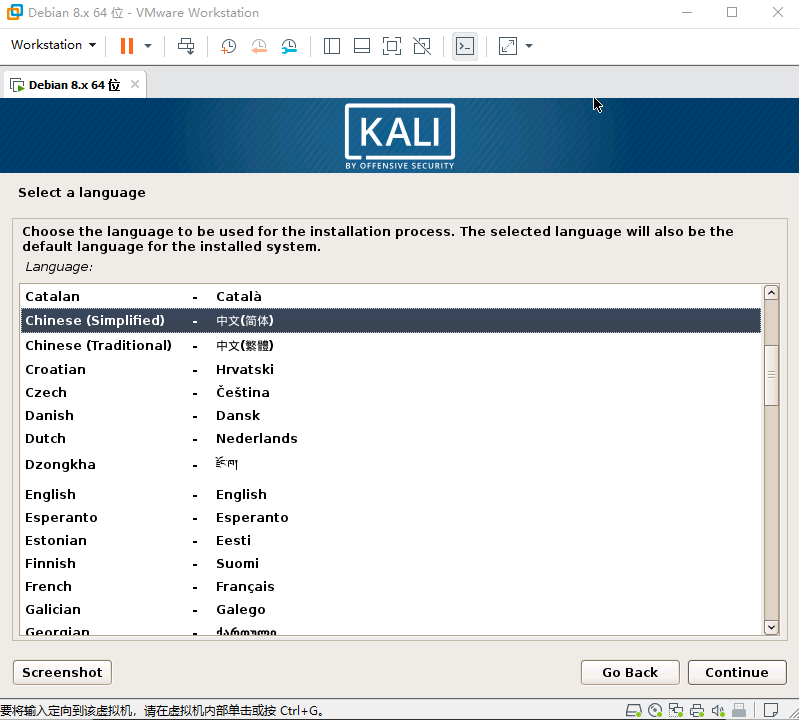Viewport: 799px width, 720px height.
Task: Click the Go Back button
Action: (x=630, y=673)
